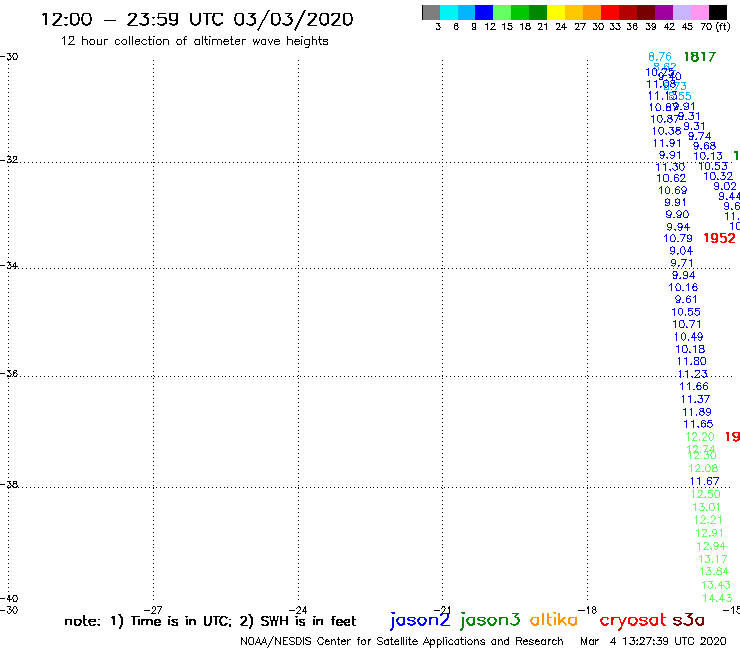
Task: Click the pink swatch in the color scale
Action: coord(700,12)
